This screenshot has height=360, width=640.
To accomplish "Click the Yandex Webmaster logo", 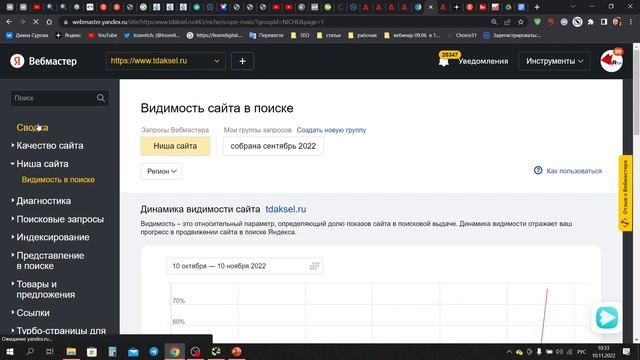I will [44, 61].
